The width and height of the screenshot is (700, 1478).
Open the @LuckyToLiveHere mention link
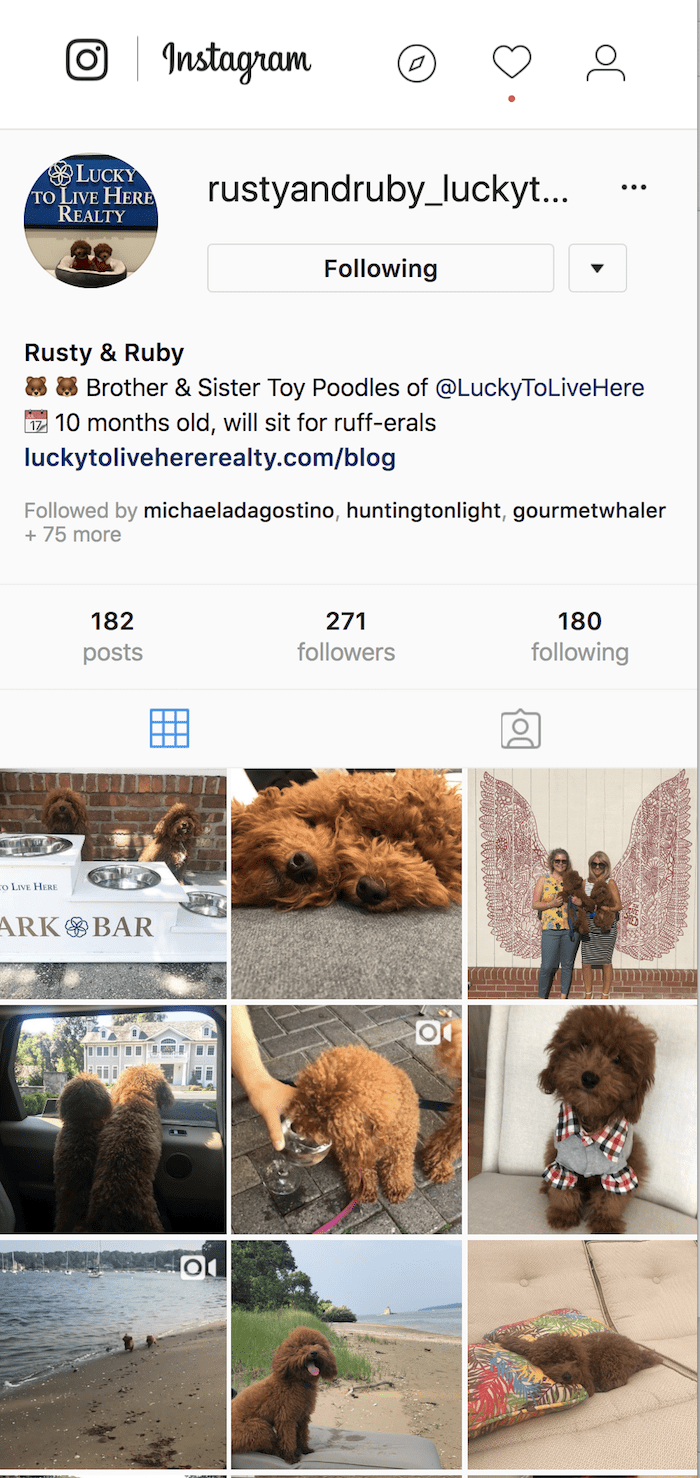(x=540, y=388)
